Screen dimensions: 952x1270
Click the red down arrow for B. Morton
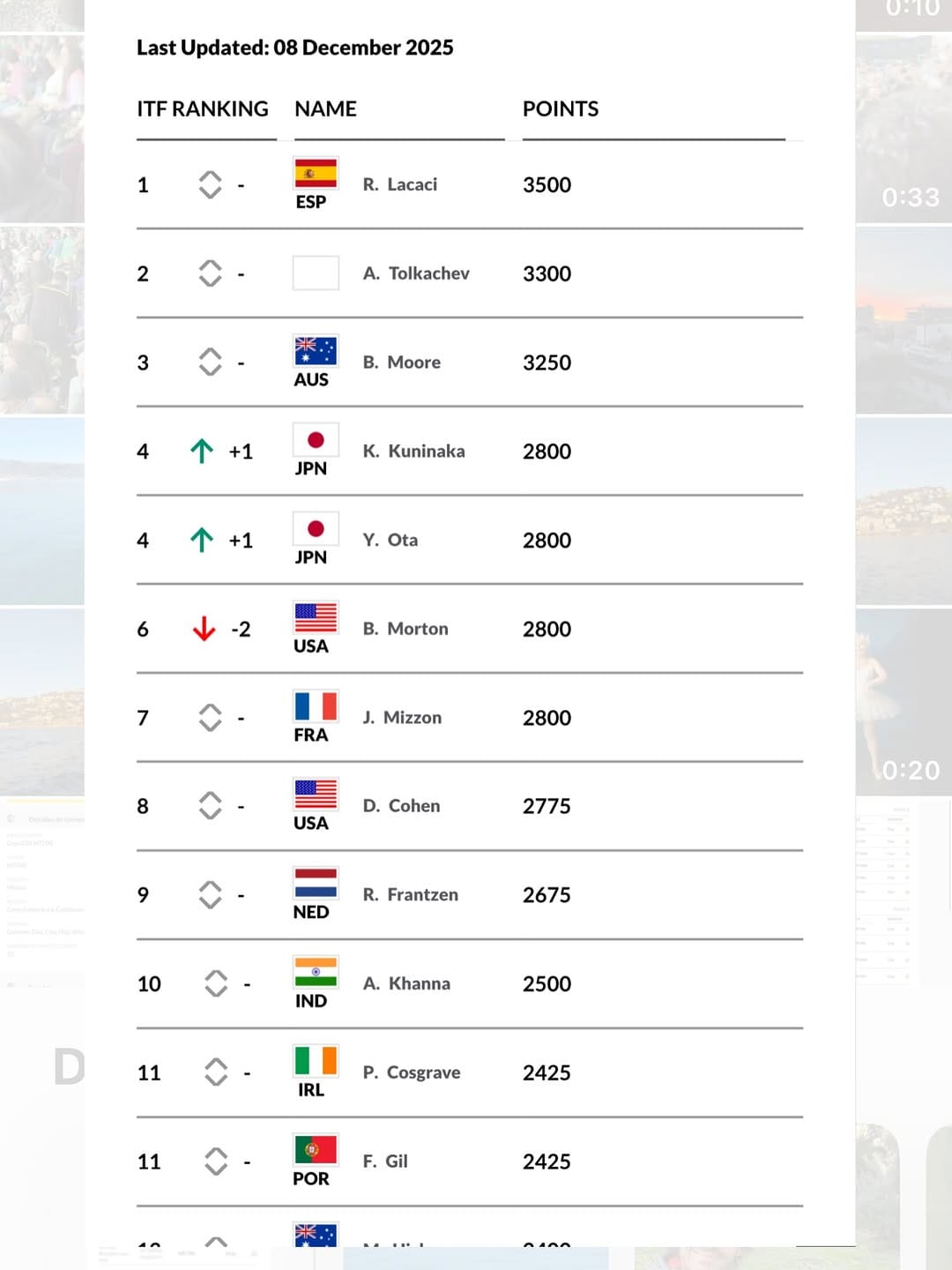[x=204, y=629]
